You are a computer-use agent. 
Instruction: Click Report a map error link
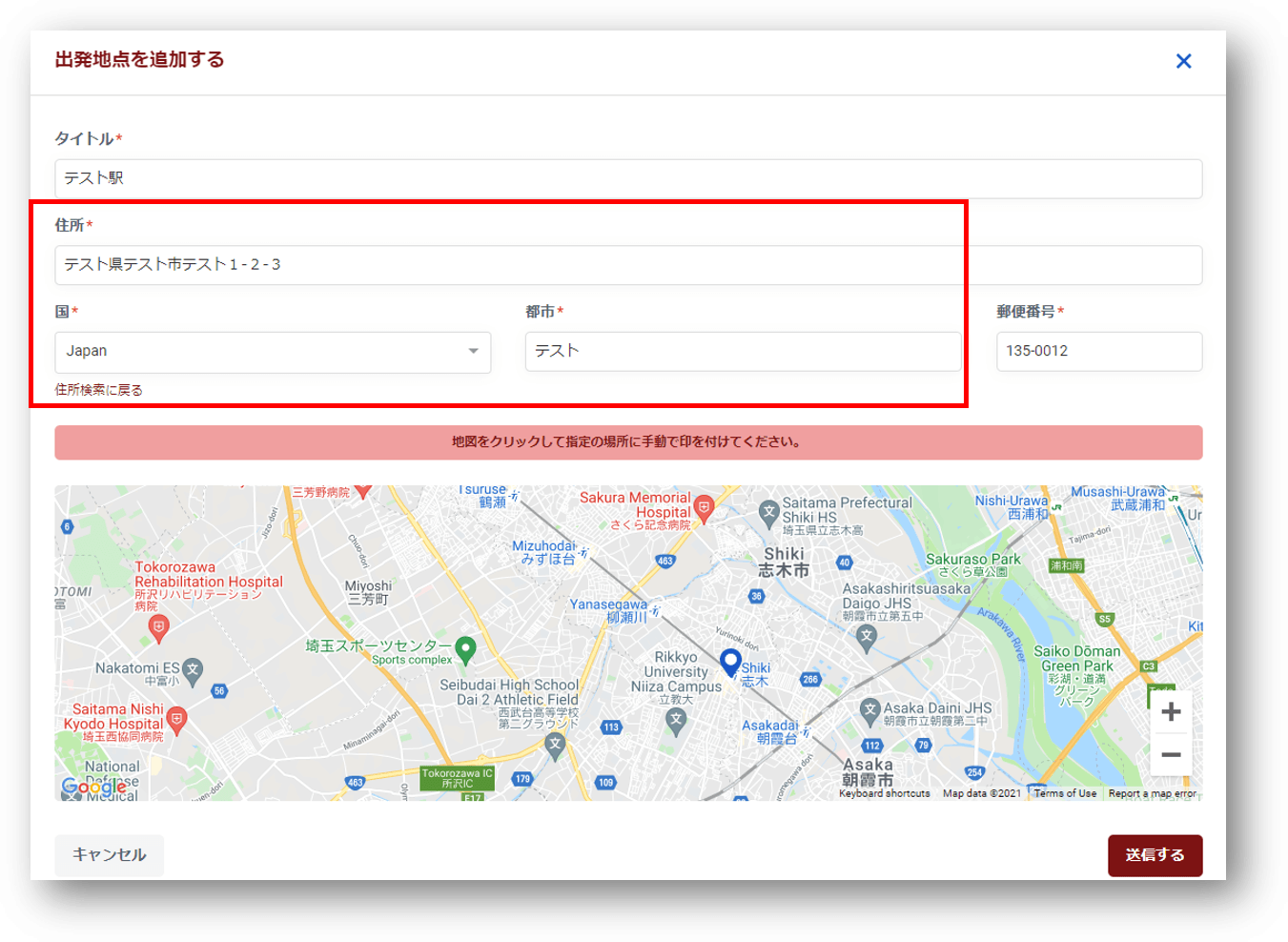tap(1152, 793)
